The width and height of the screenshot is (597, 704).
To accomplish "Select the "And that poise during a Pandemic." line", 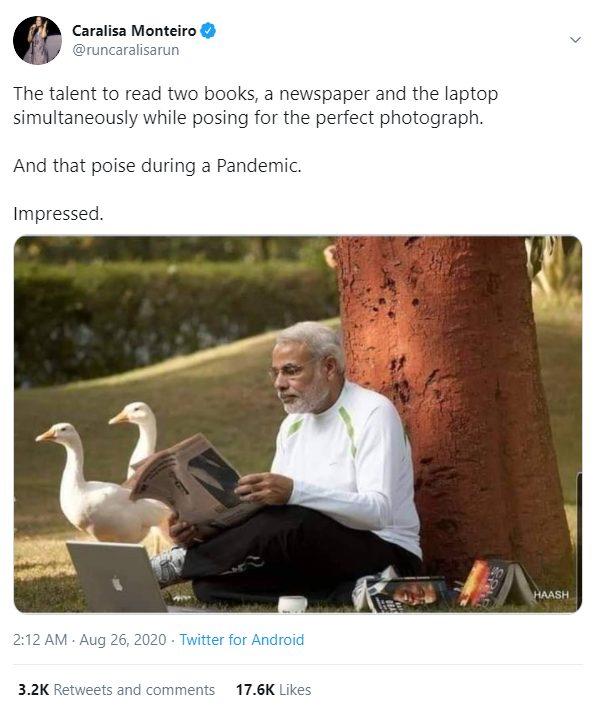I will pos(157,166).
